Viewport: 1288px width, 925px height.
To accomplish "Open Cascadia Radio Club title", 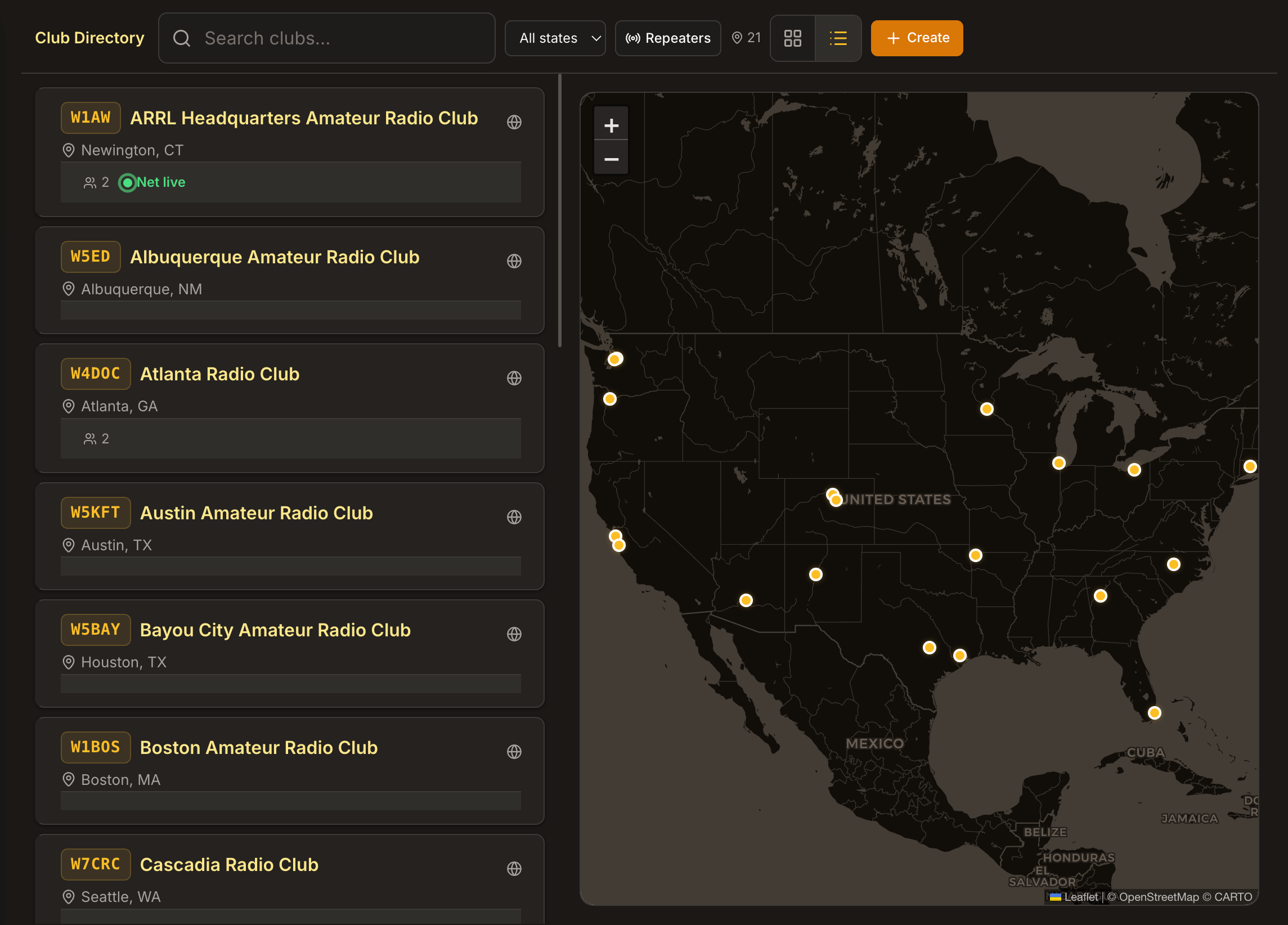I will [230, 865].
